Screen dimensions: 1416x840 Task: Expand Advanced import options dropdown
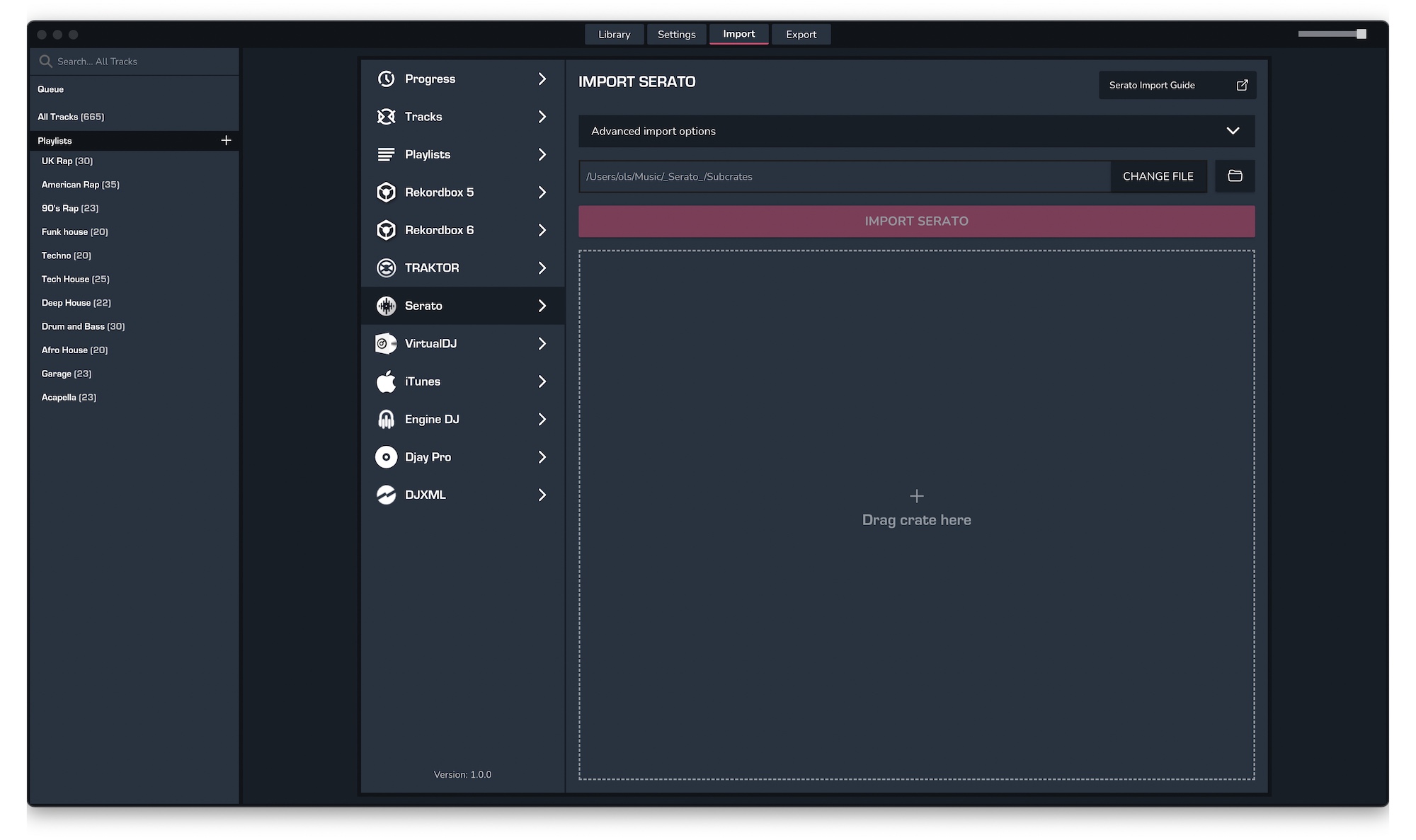pos(916,131)
